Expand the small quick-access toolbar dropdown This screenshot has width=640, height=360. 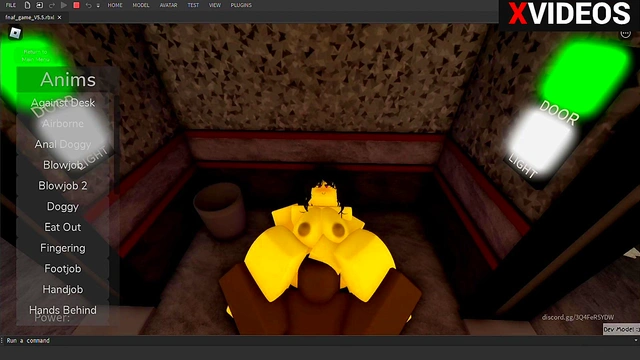[x=98, y=5]
